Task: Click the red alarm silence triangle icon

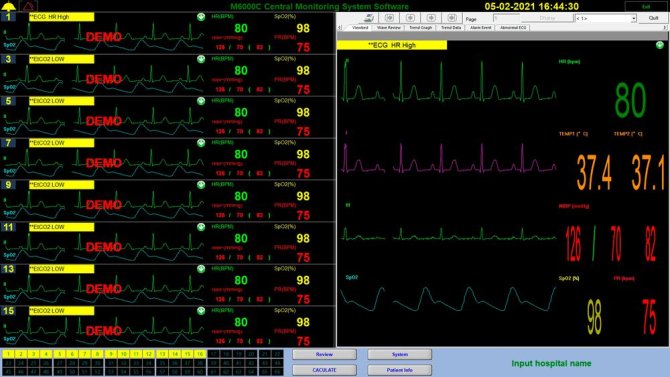Action: 29,6
